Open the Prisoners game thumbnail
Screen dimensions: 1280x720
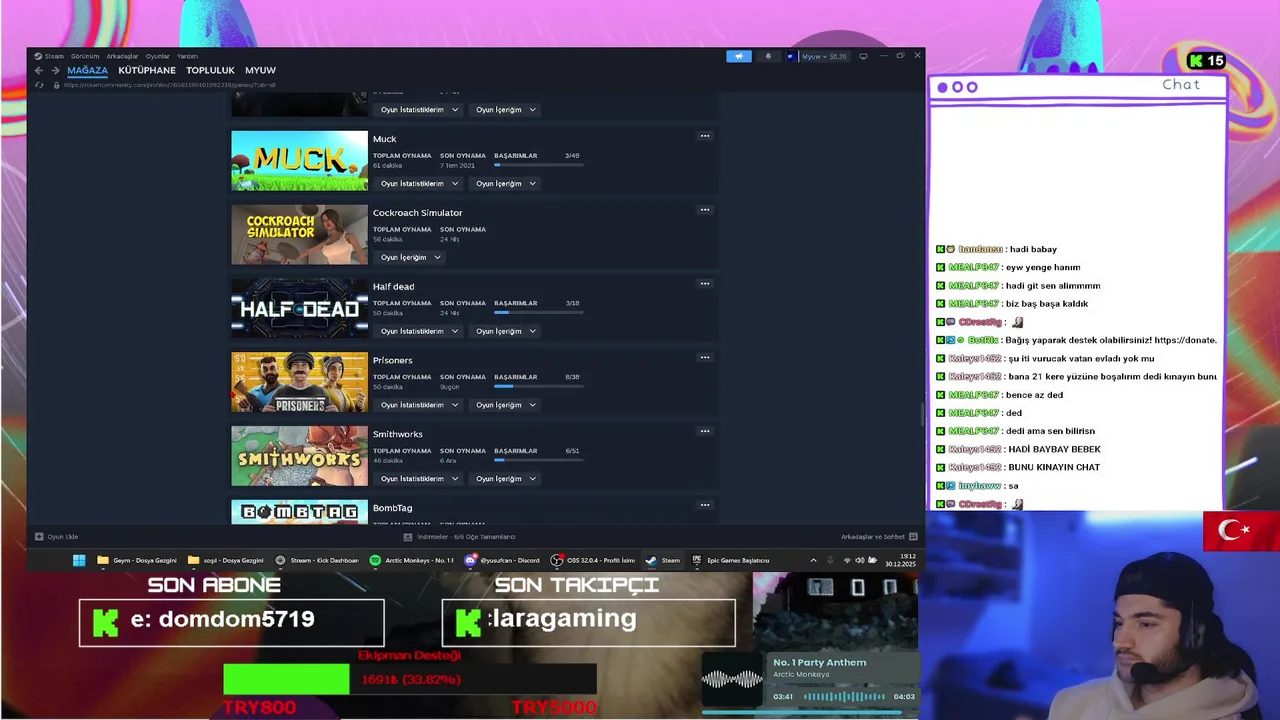(299, 382)
